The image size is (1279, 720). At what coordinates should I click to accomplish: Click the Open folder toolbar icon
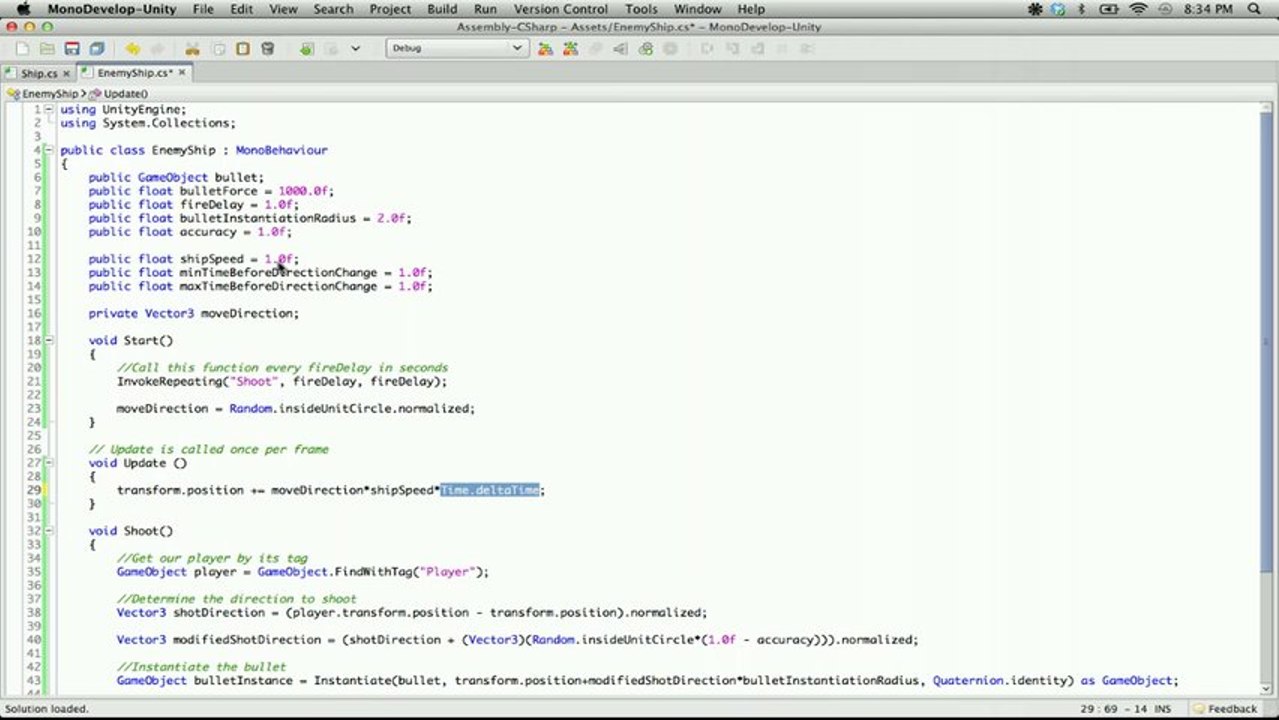(47, 48)
